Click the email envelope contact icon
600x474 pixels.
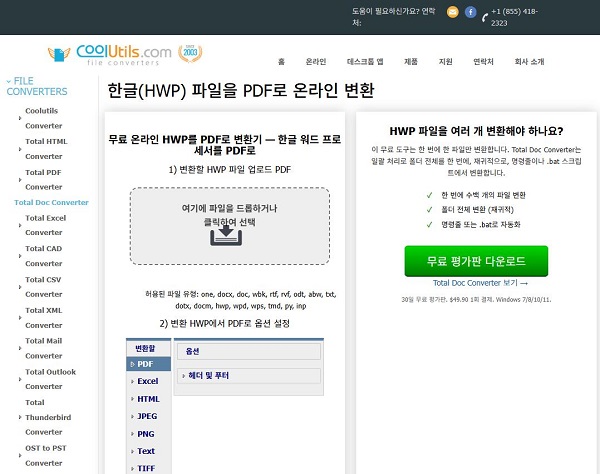452,12
